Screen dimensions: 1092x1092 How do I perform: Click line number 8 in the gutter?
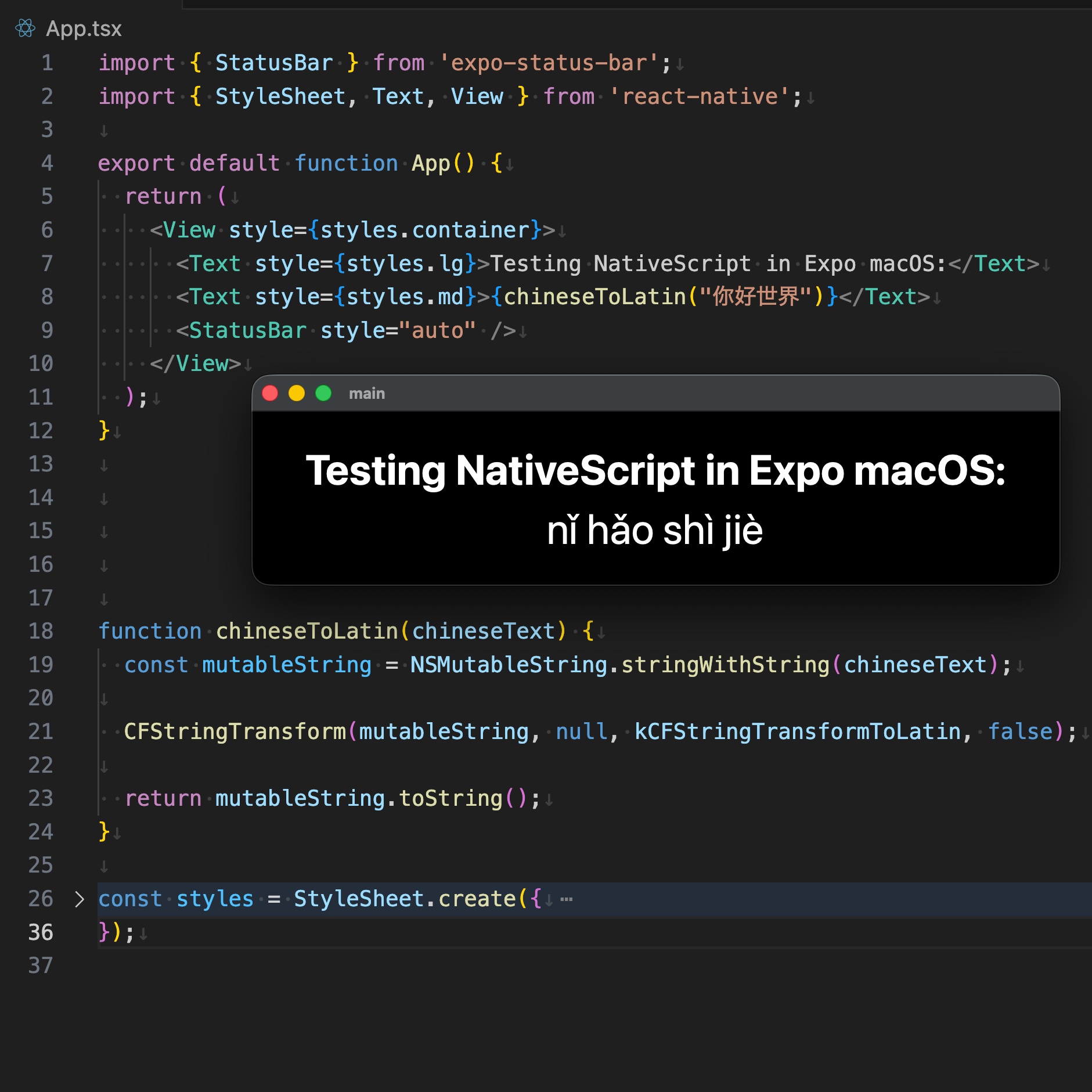pos(47,297)
